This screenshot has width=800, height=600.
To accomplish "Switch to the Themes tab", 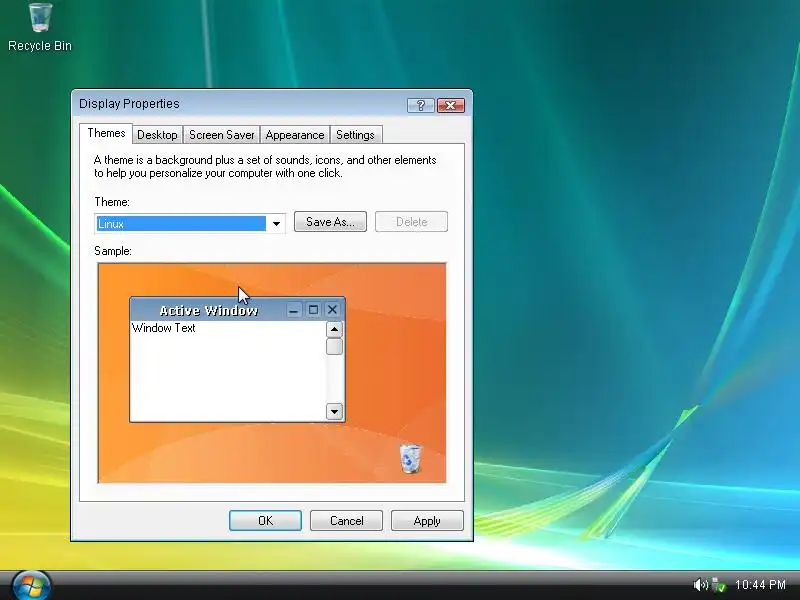I will [106, 133].
